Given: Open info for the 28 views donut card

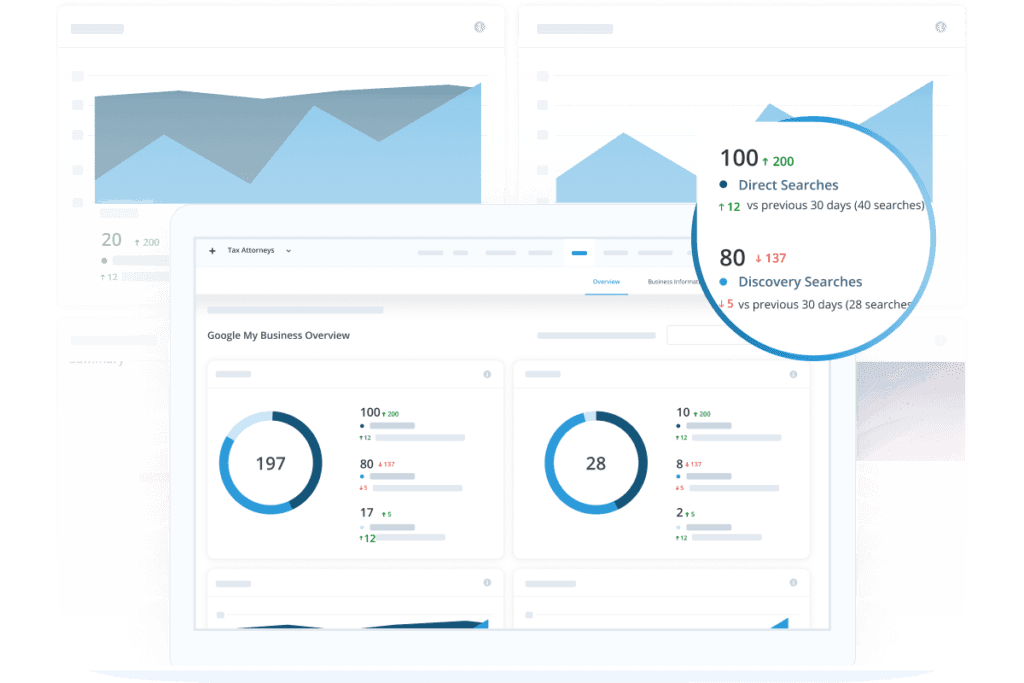Looking at the screenshot, I should pyautogui.click(x=793, y=374).
